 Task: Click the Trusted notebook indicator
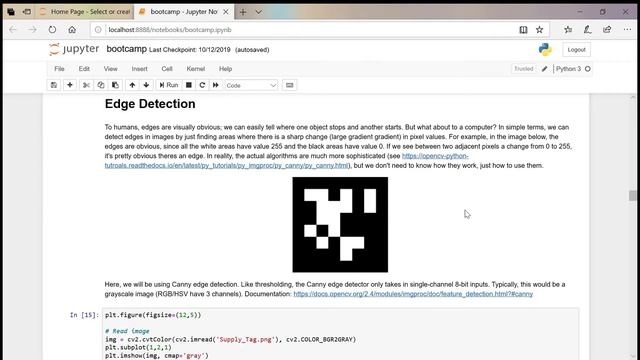click(524, 69)
